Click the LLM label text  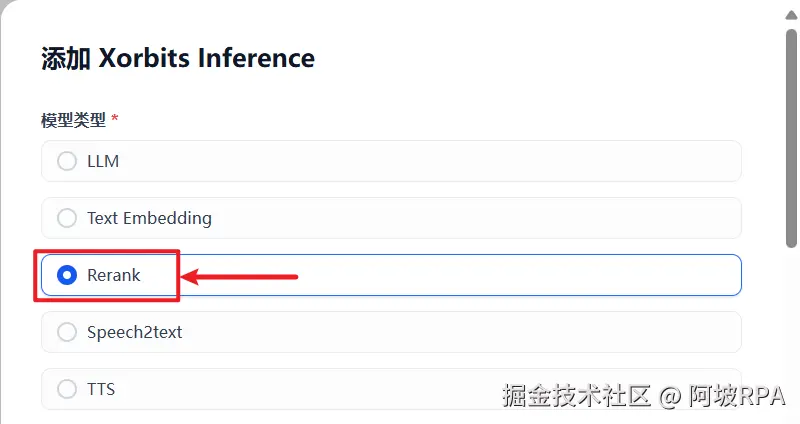click(x=103, y=161)
